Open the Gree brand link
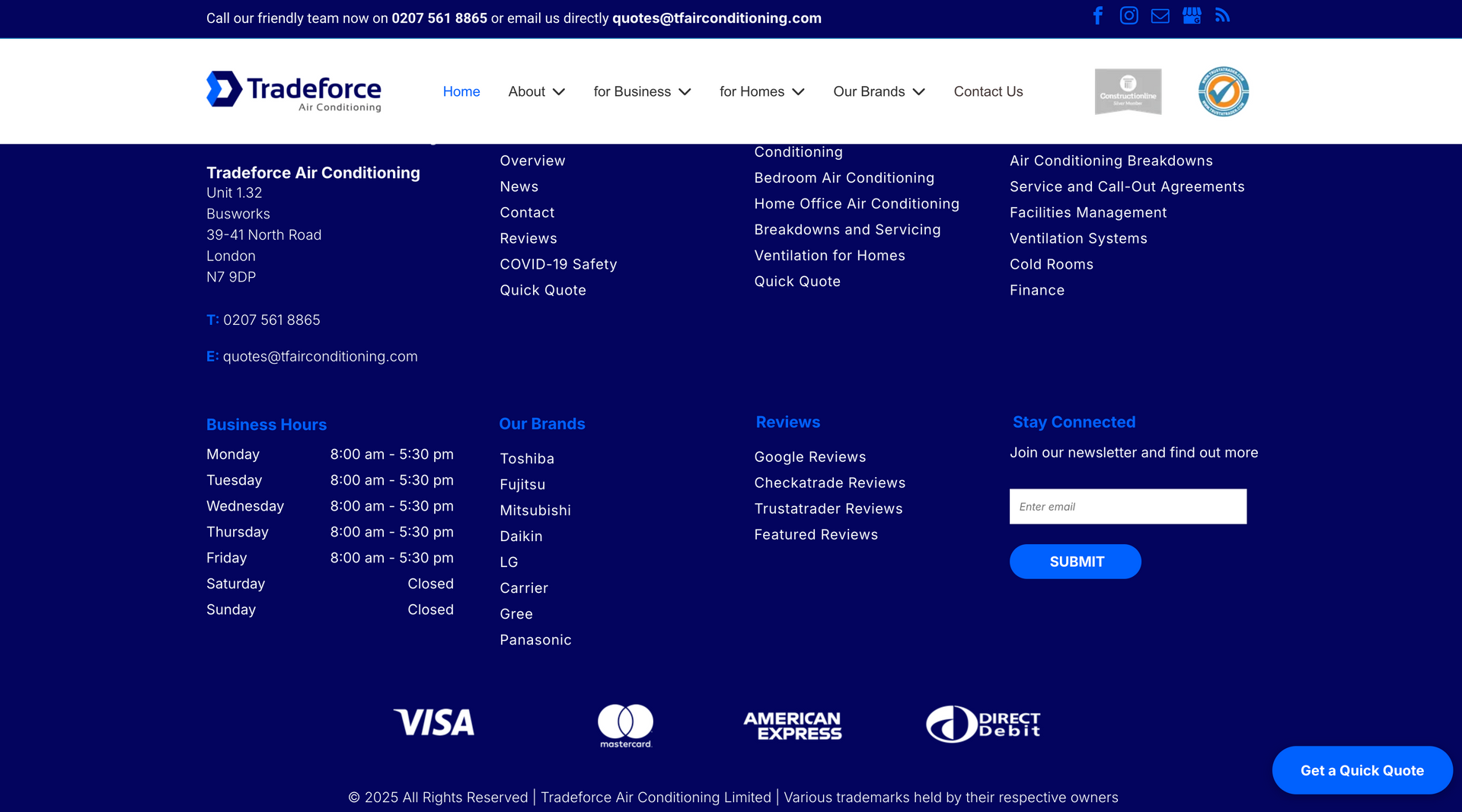 point(516,614)
